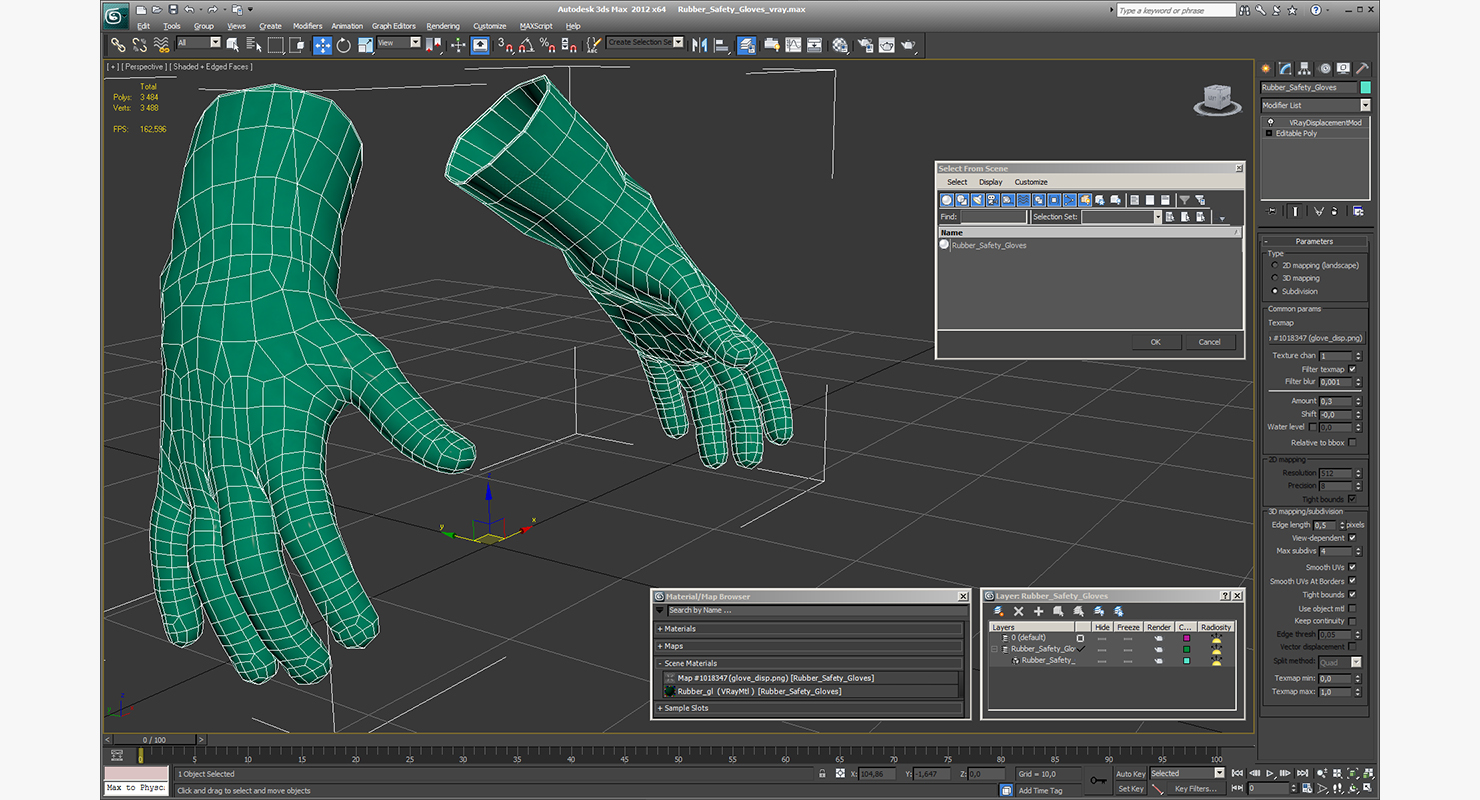Open the Curve Editor from toolbar
The image size is (1480, 800).
[x=793, y=44]
